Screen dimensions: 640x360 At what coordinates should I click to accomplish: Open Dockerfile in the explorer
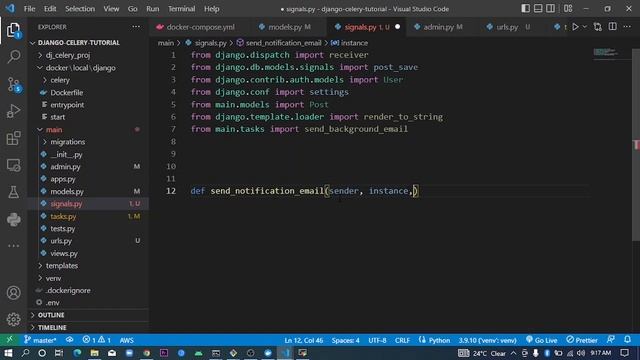click(66, 93)
